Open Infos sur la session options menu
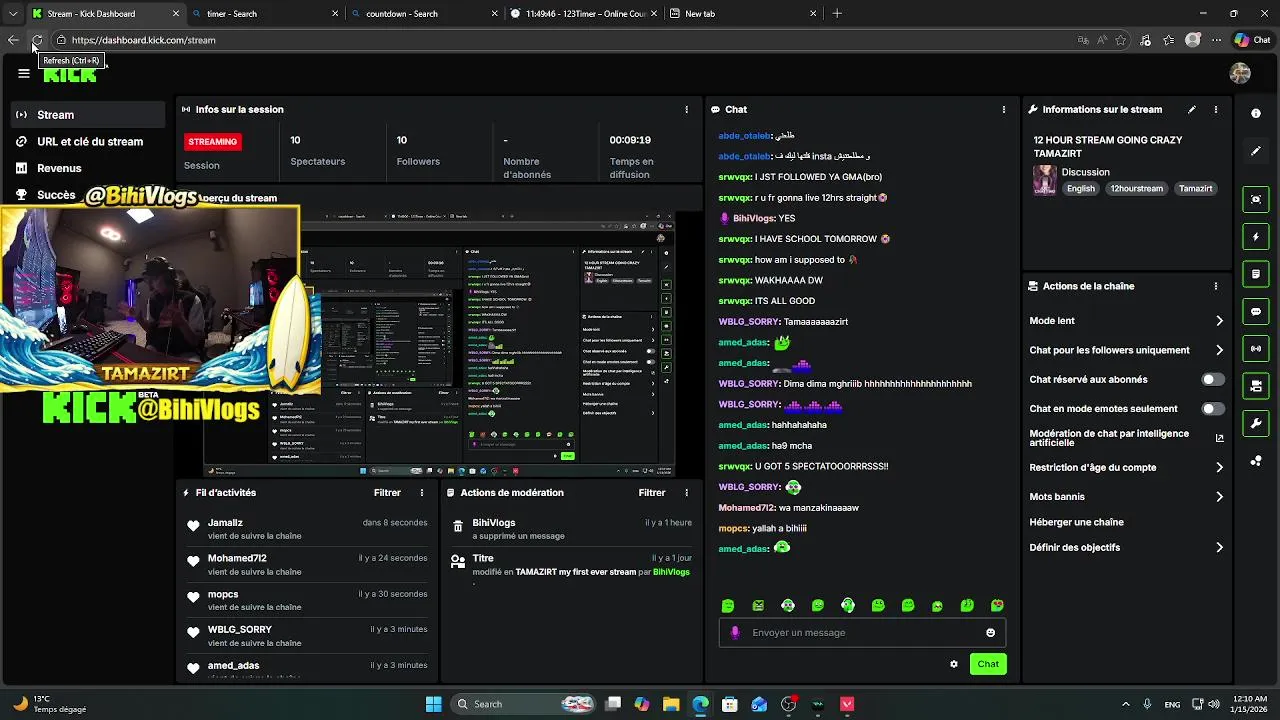Screen dimensions: 1280x720 click(x=686, y=109)
